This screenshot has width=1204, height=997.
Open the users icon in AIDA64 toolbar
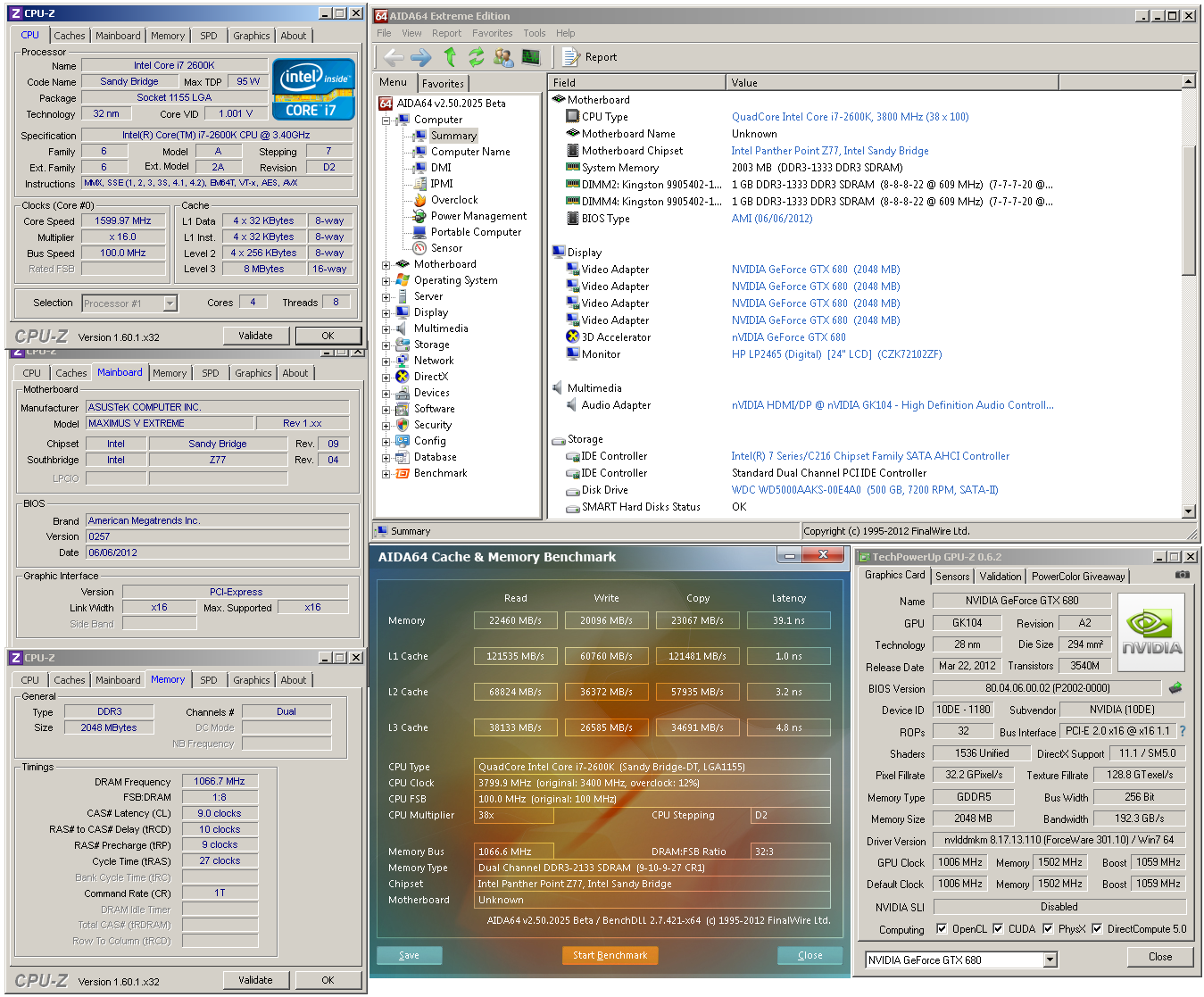point(503,57)
